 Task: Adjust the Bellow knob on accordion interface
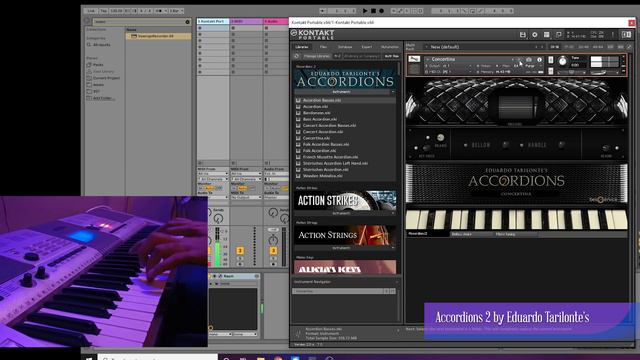coord(505,145)
